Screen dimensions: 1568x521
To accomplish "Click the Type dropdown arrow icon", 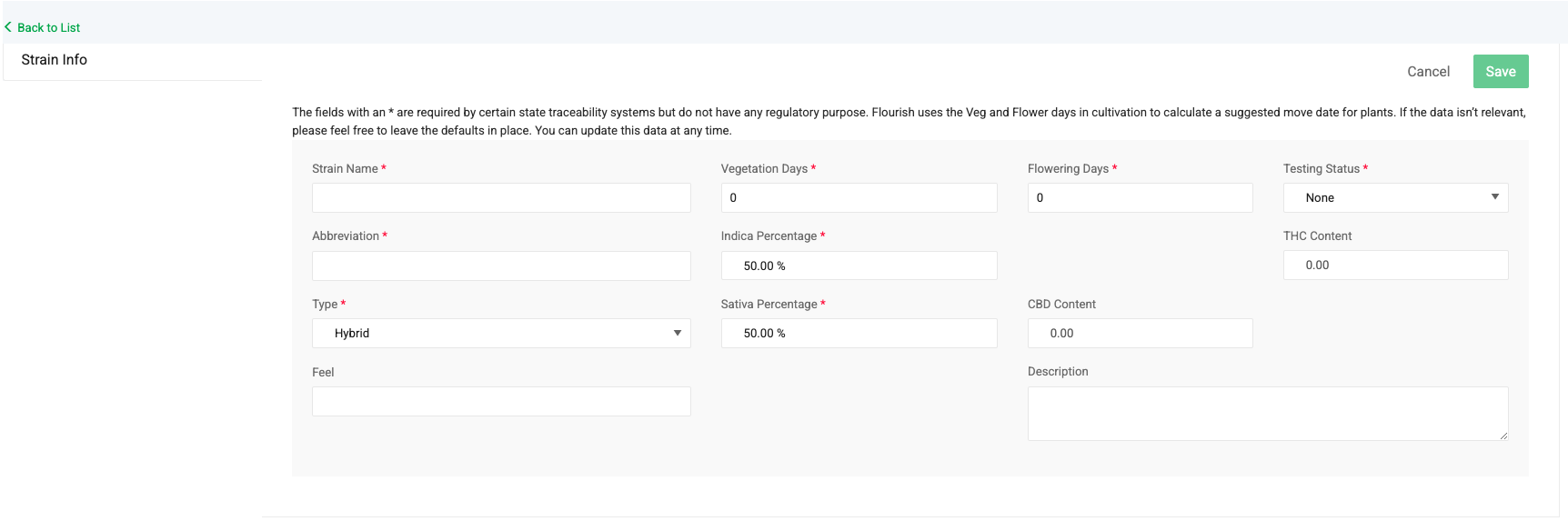I will click(677, 333).
